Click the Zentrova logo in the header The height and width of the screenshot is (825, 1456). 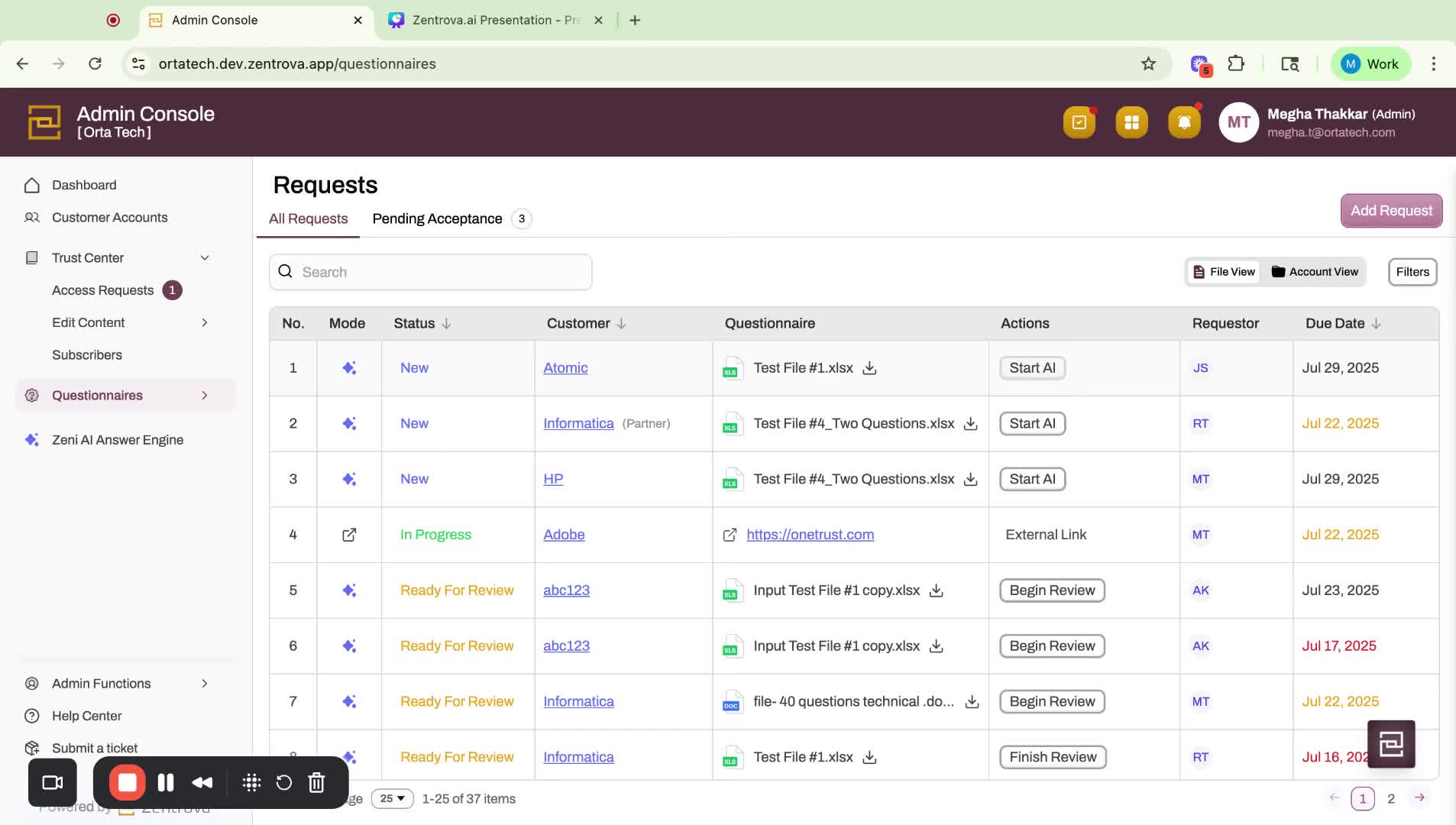44,122
